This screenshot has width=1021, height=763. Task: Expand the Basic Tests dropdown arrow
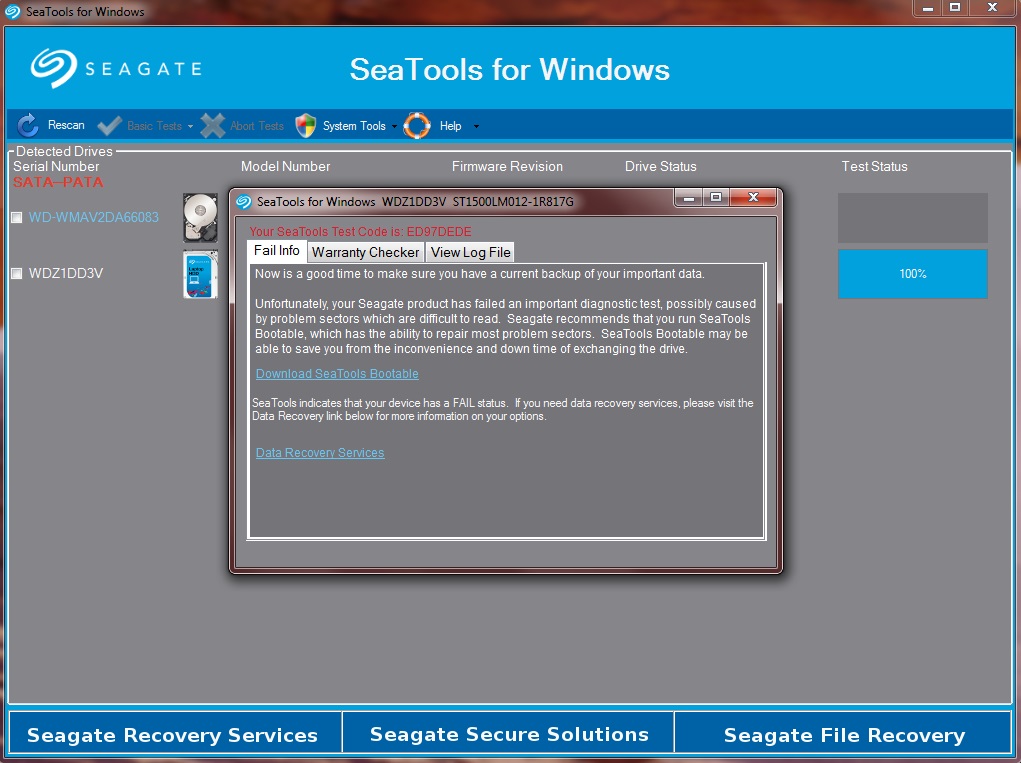click(x=190, y=127)
